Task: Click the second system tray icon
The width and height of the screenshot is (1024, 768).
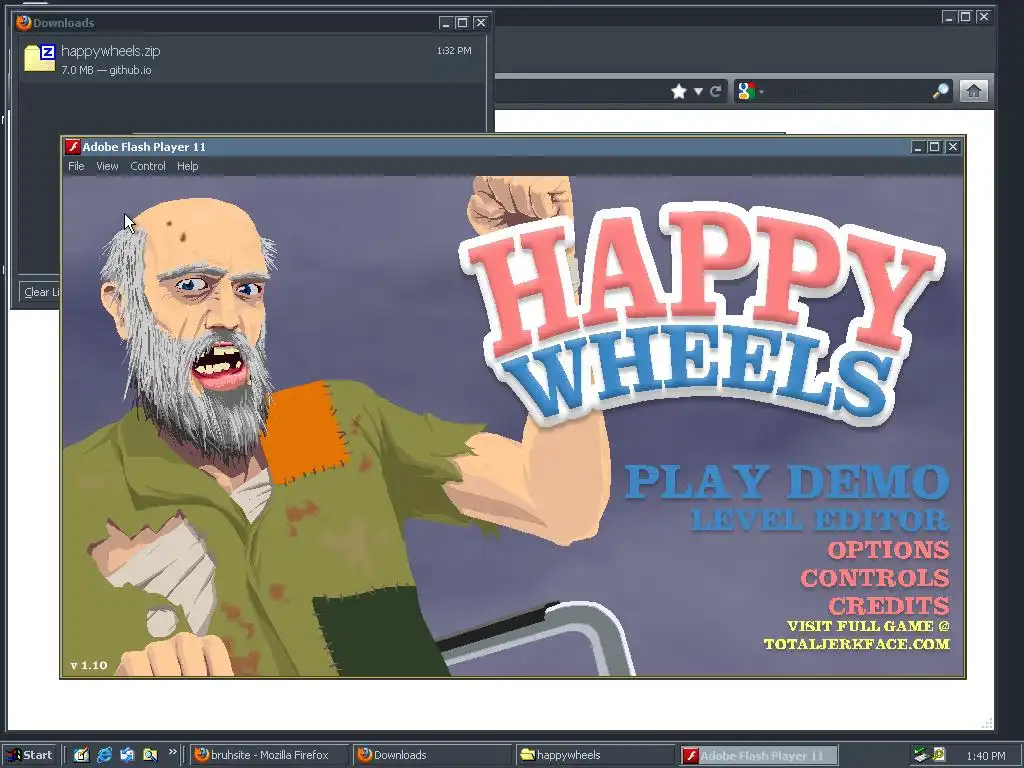Action: click(x=938, y=754)
